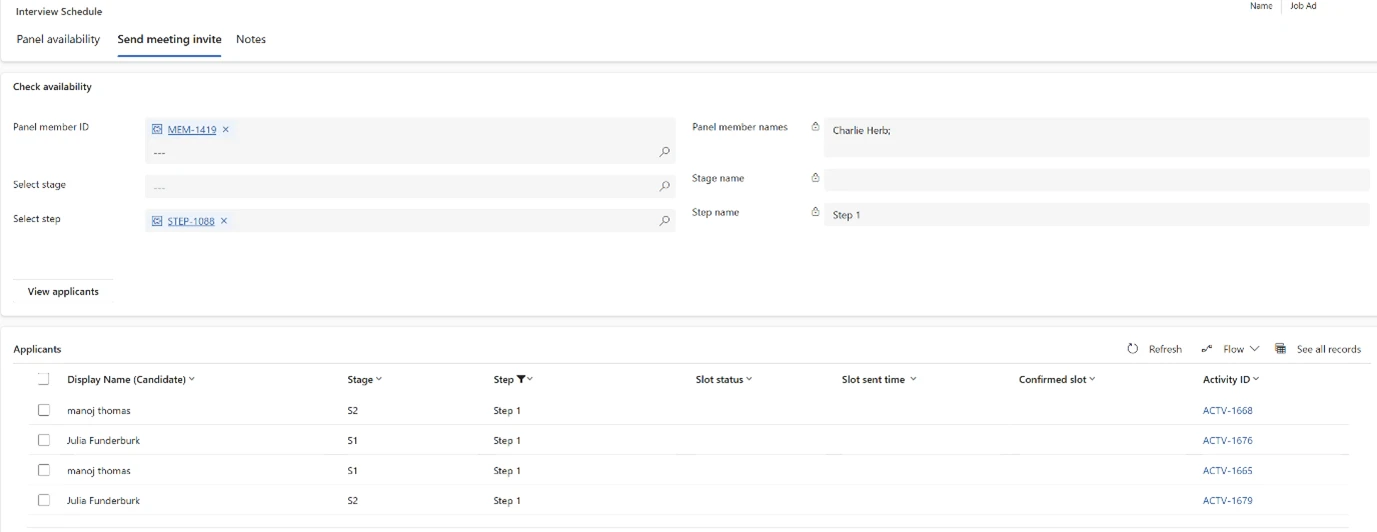This screenshot has height=532, width=1377.
Task: Remove STEP-1088 using the X icon
Action: coord(224,221)
